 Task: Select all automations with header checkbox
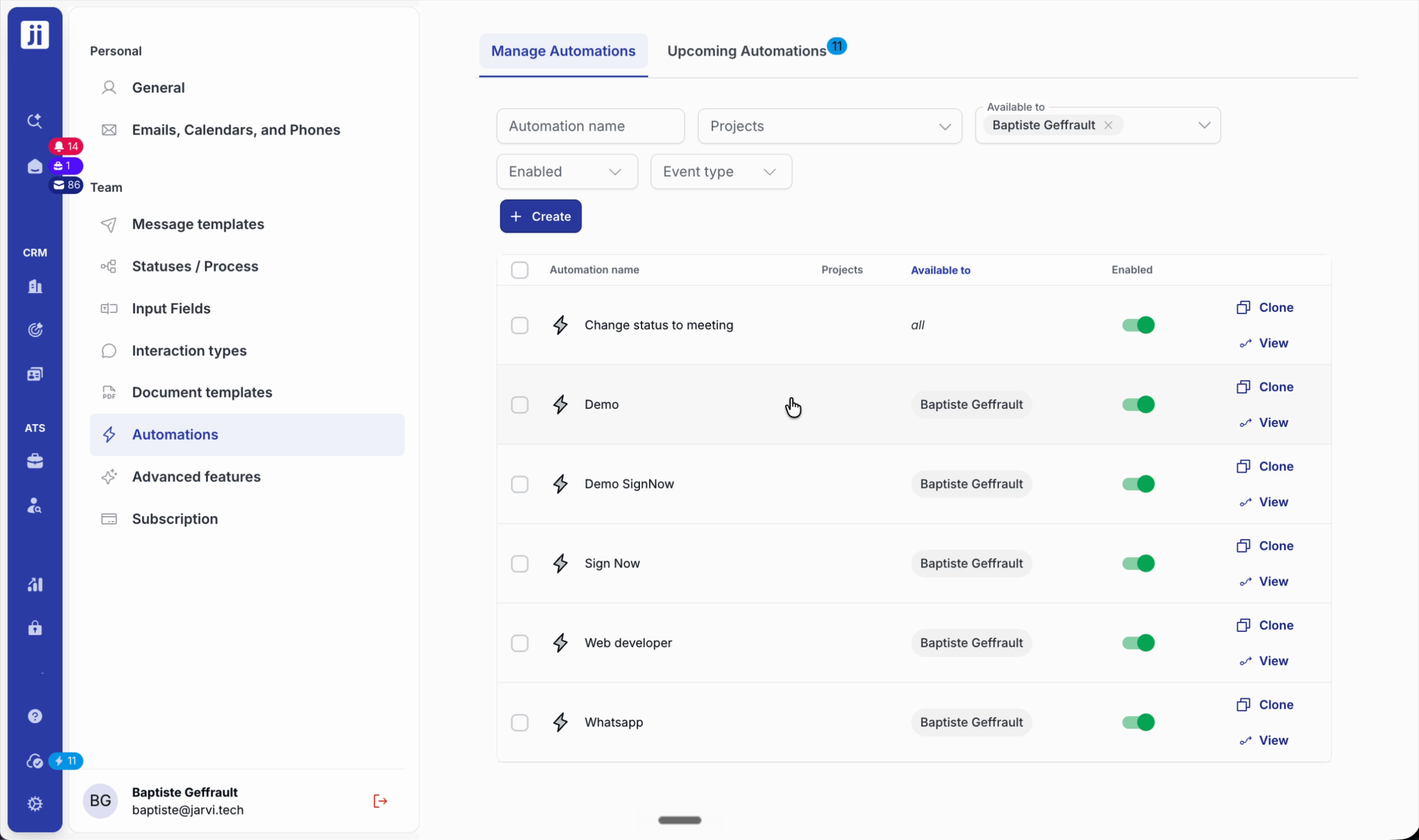pos(520,270)
